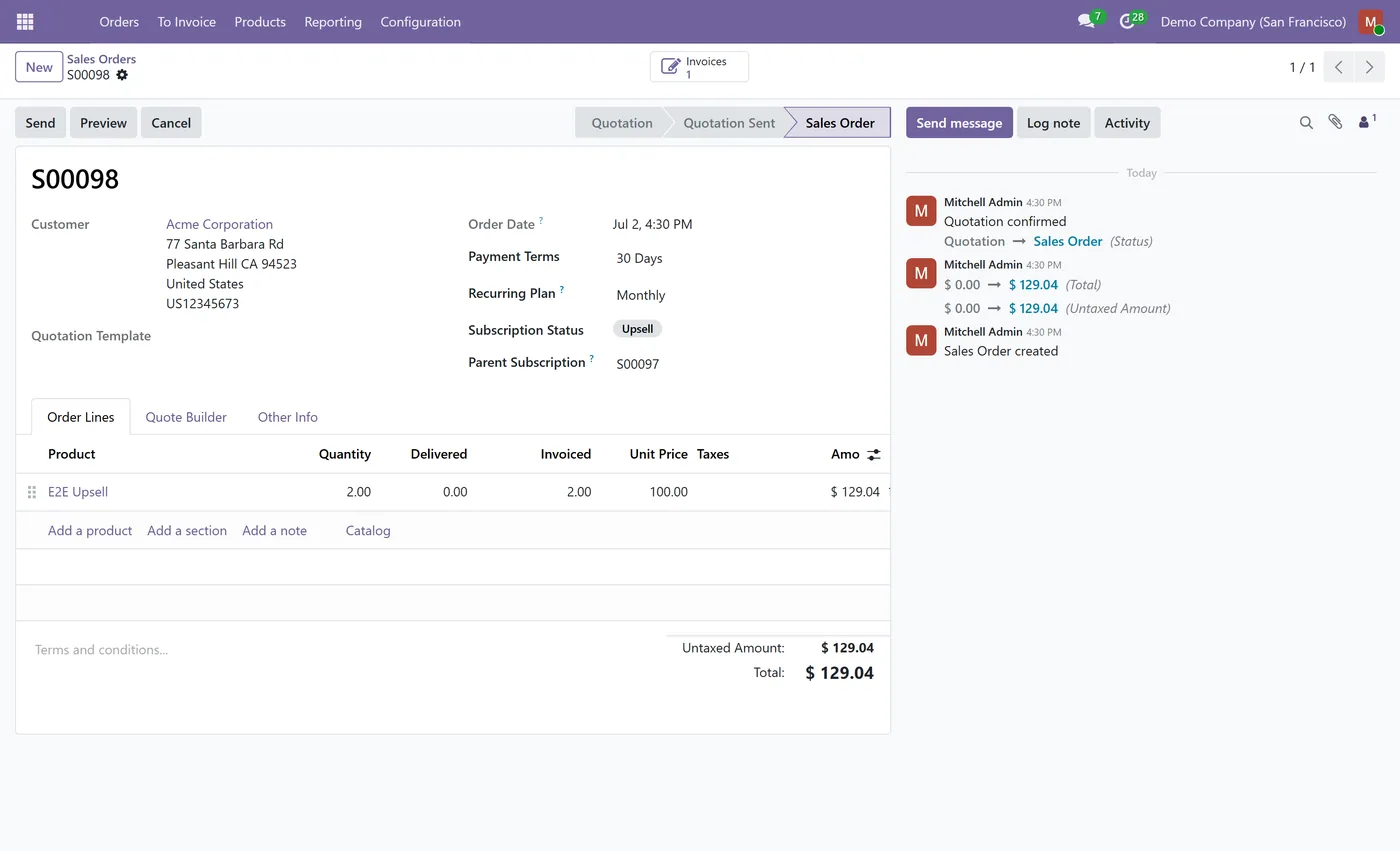1400x851 pixels.
Task: Open the apps grid home menu
Action: tap(25, 21)
